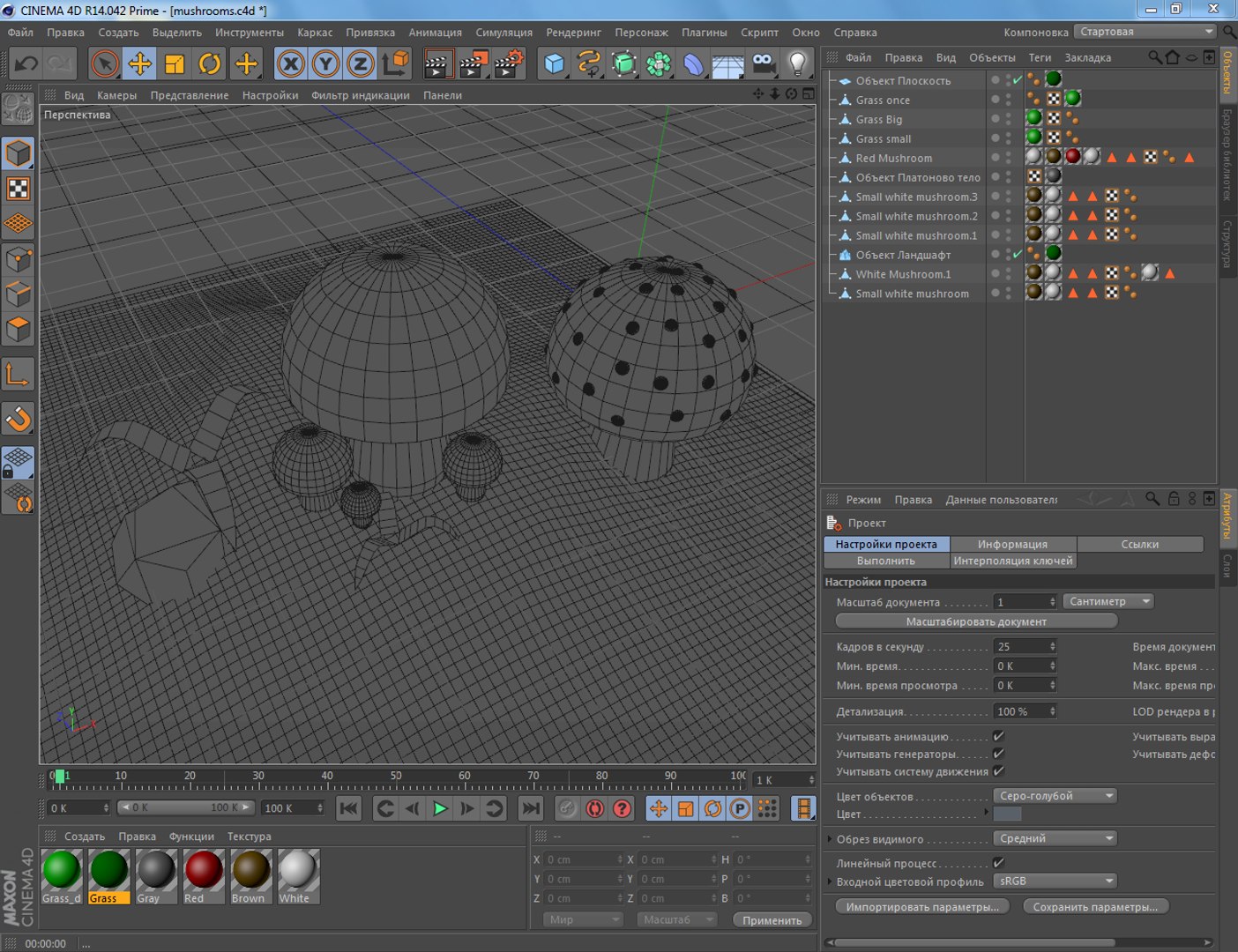This screenshot has width=1238, height=952.
Task: Open the sRGB color profile dropdown
Action: [1055, 881]
